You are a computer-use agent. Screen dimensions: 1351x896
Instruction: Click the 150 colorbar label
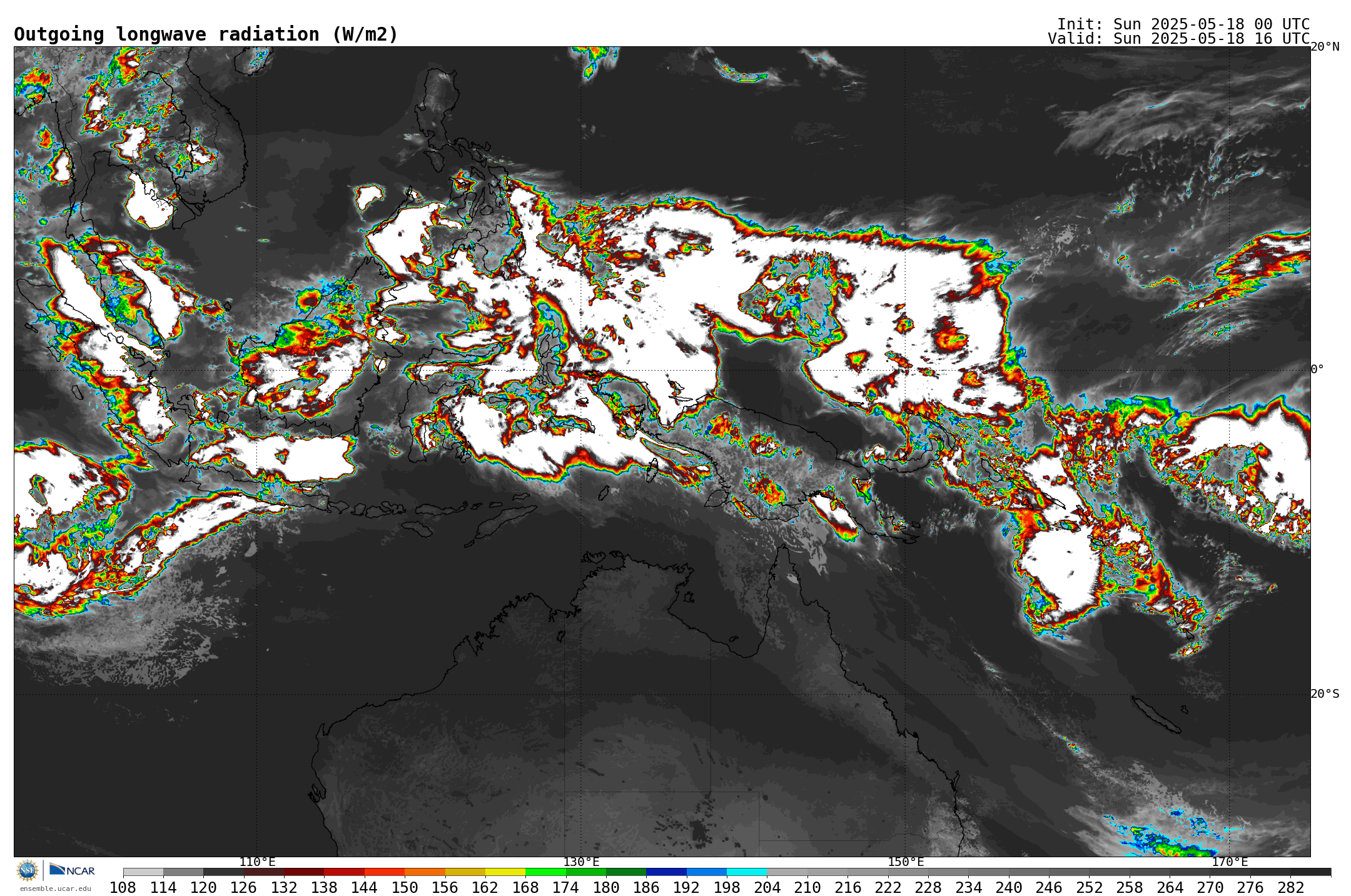[x=405, y=888]
